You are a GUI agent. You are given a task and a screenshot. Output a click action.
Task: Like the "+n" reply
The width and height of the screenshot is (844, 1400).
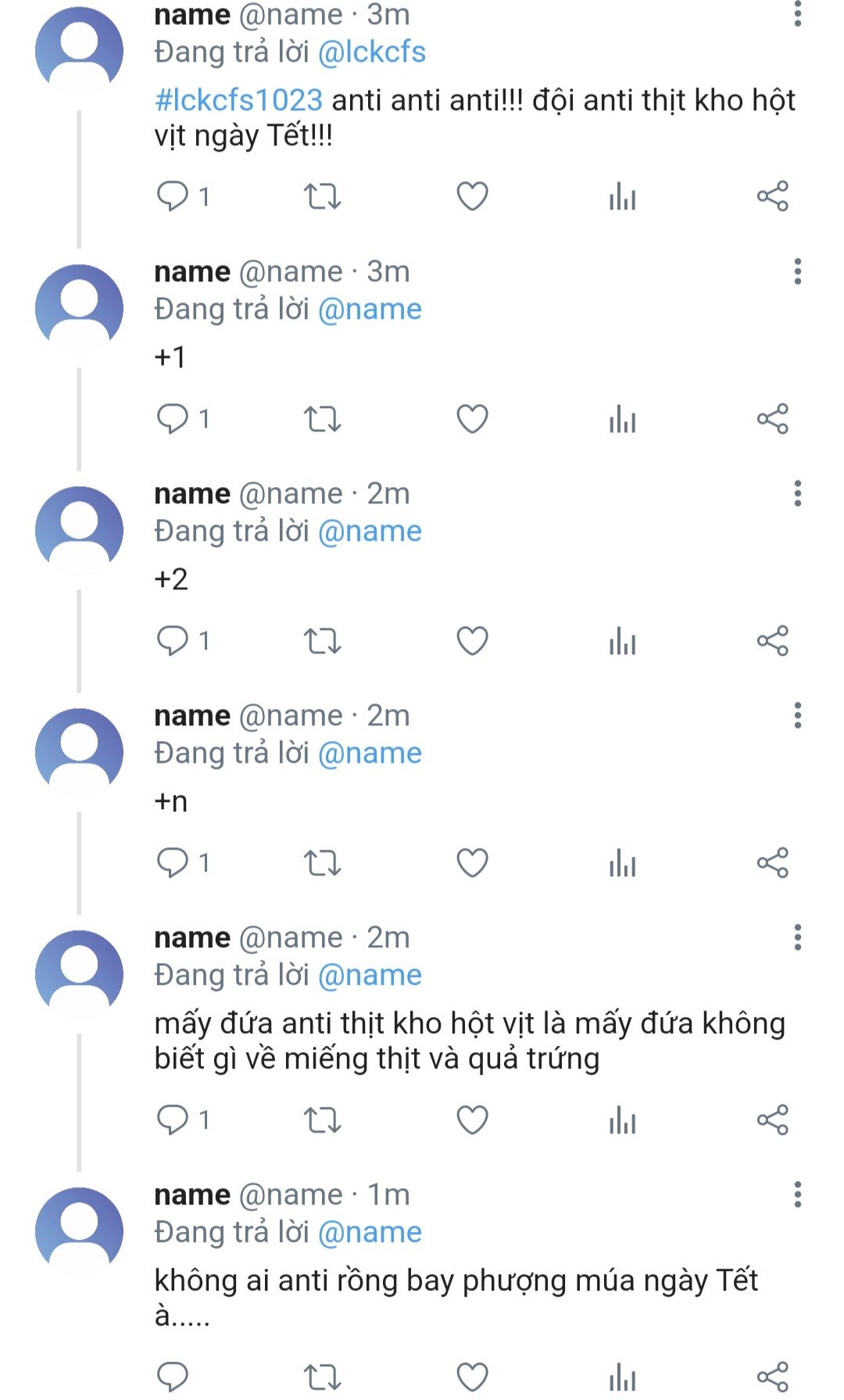pyautogui.click(x=472, y=863)
